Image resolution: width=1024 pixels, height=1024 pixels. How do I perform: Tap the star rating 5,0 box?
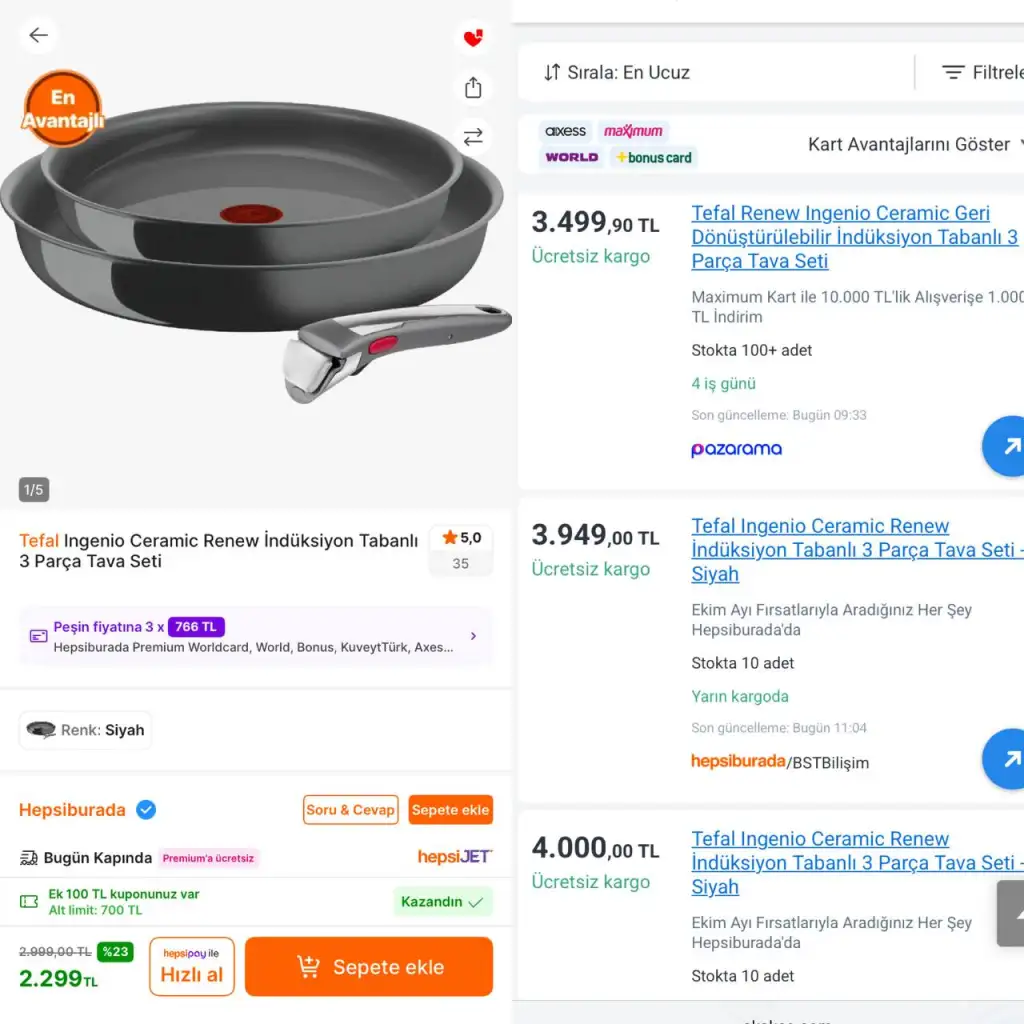pyautogui.click(x=461, y=550)
